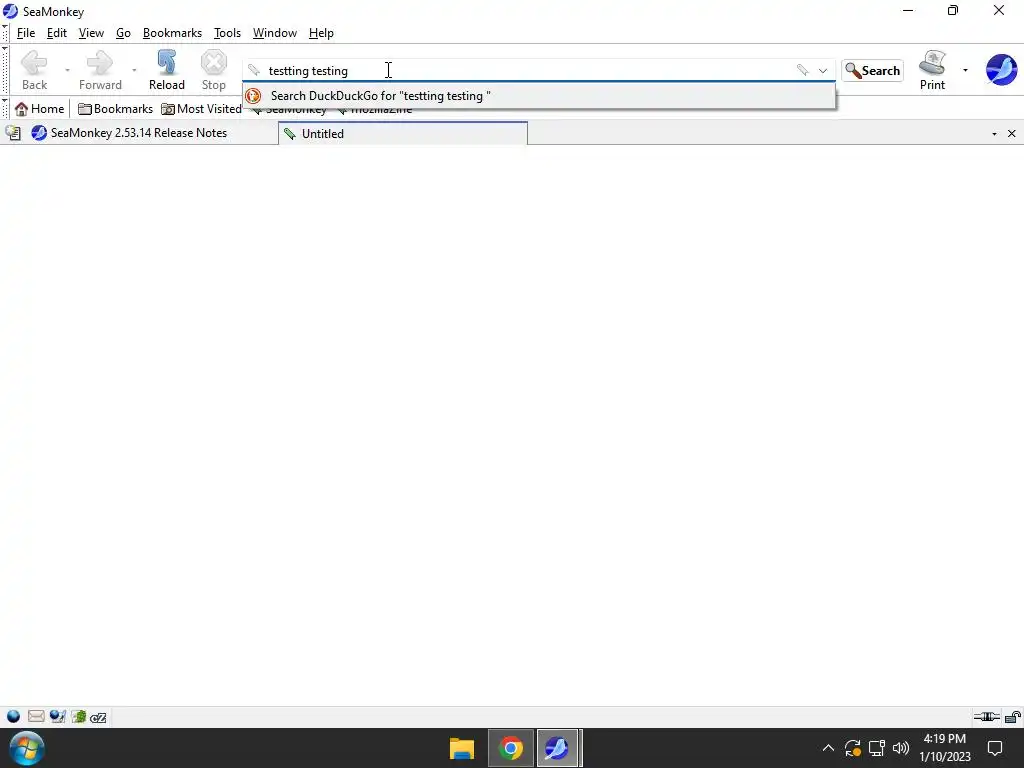Click the sync update tray icon
The height and width of the screenshot is (768, 1024).
852,748
